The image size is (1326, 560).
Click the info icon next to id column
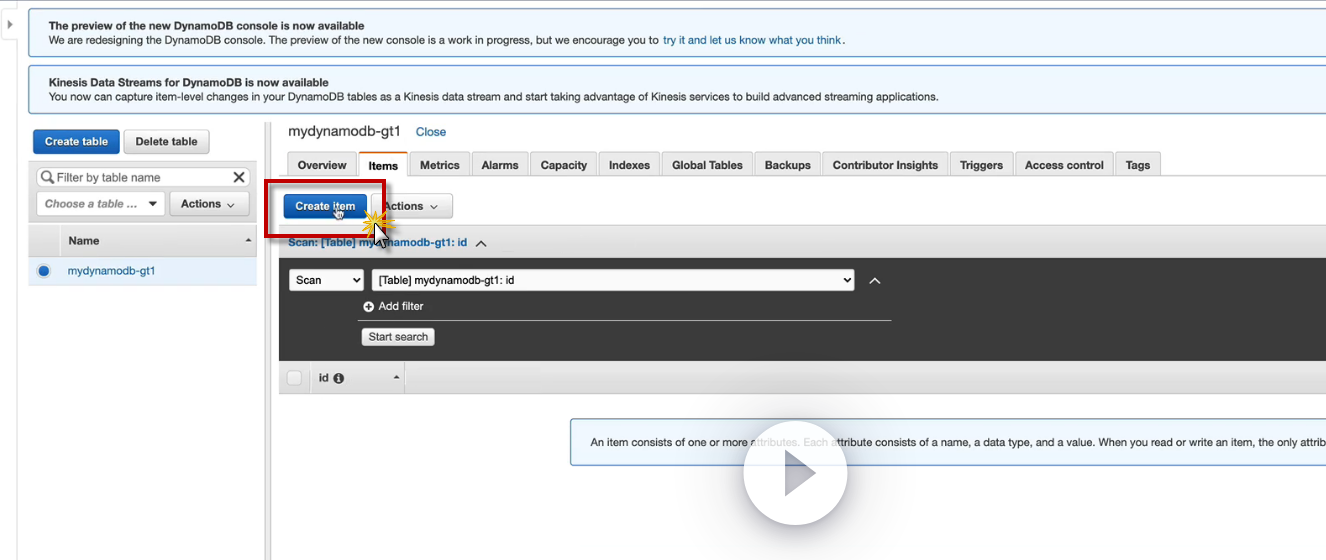(x=339, y=379)
